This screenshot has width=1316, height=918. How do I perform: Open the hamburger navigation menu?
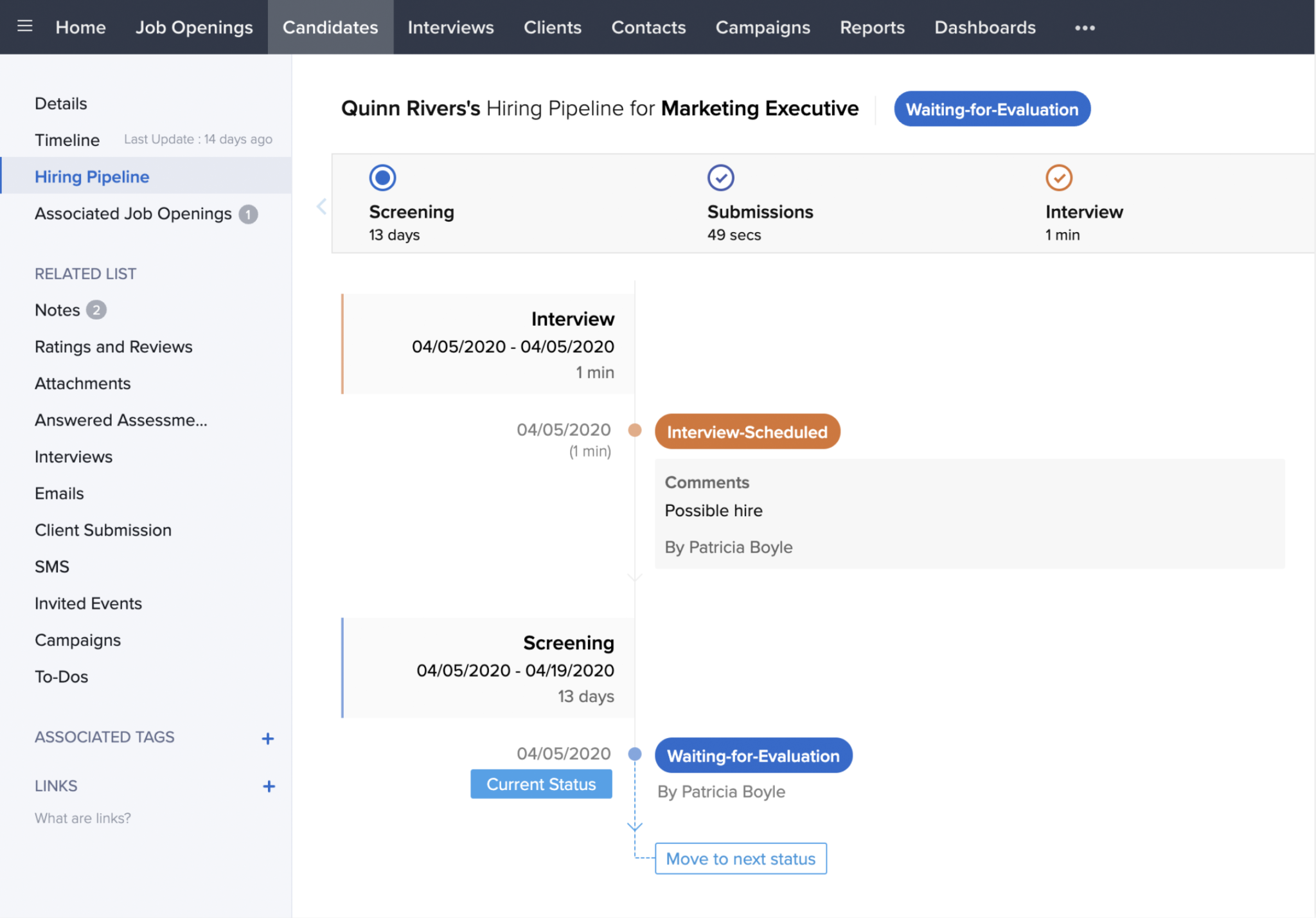24,26
